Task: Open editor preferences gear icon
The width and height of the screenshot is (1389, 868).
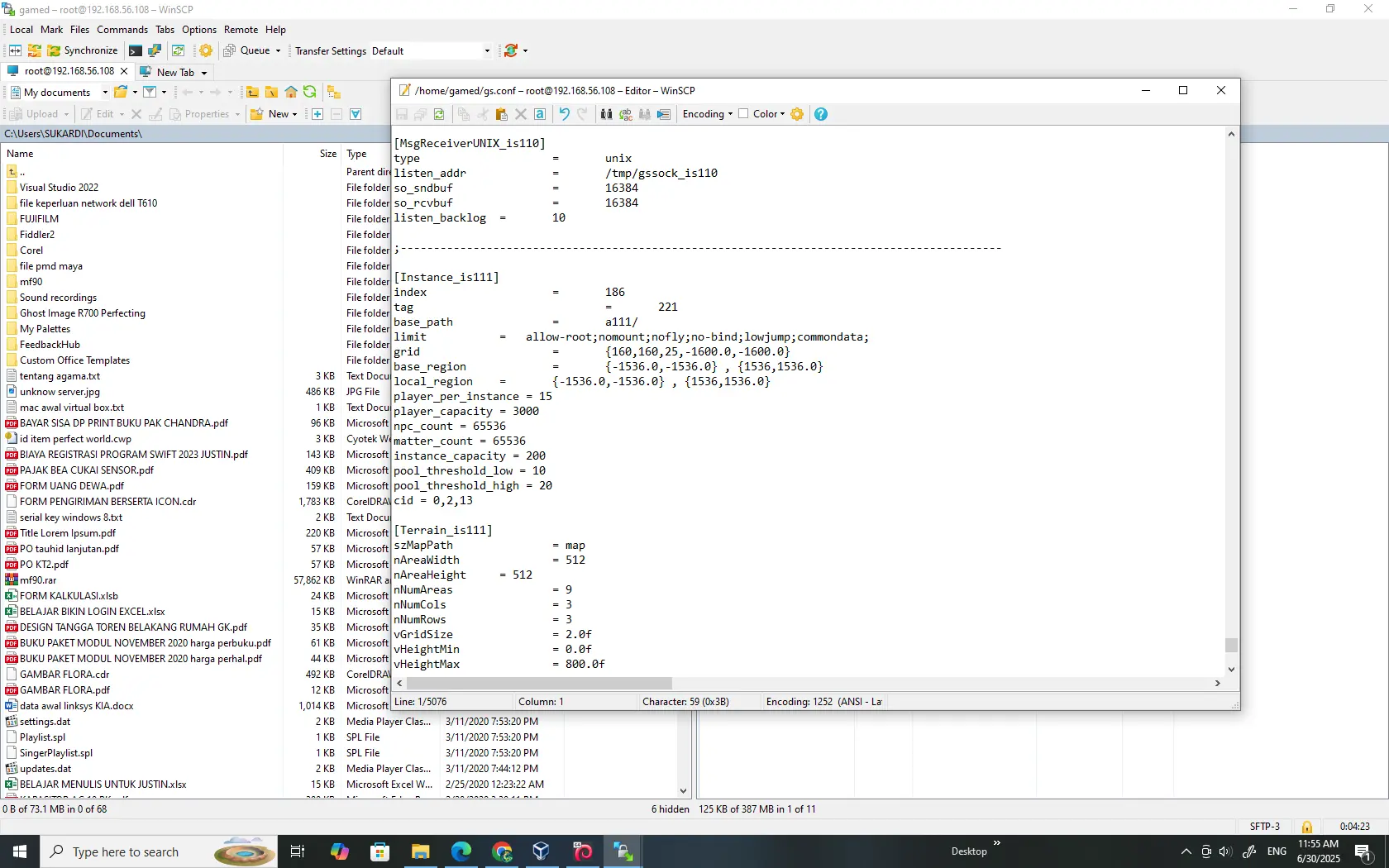Action: coord(797,114)
